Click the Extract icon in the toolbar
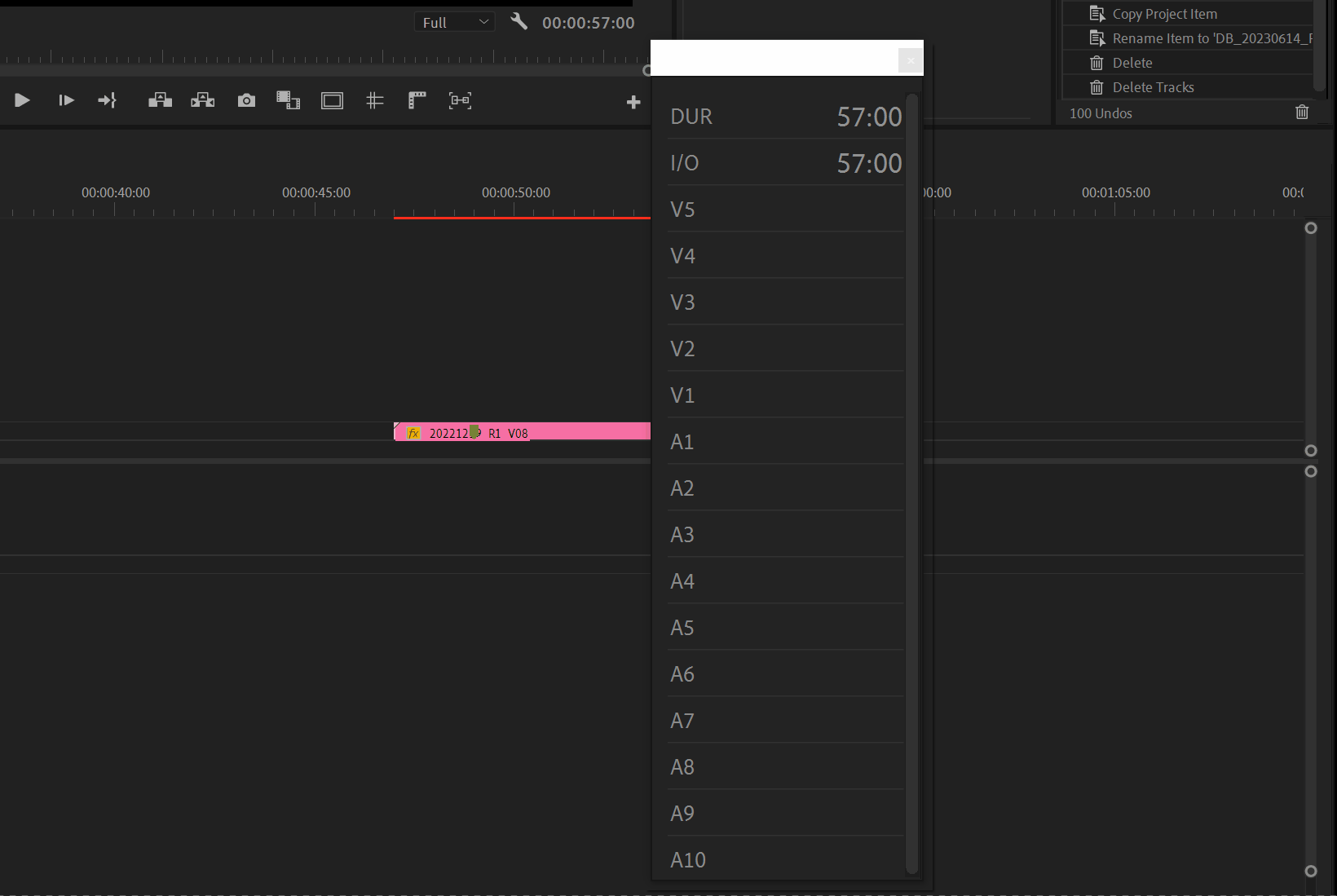 pos(202,100)
